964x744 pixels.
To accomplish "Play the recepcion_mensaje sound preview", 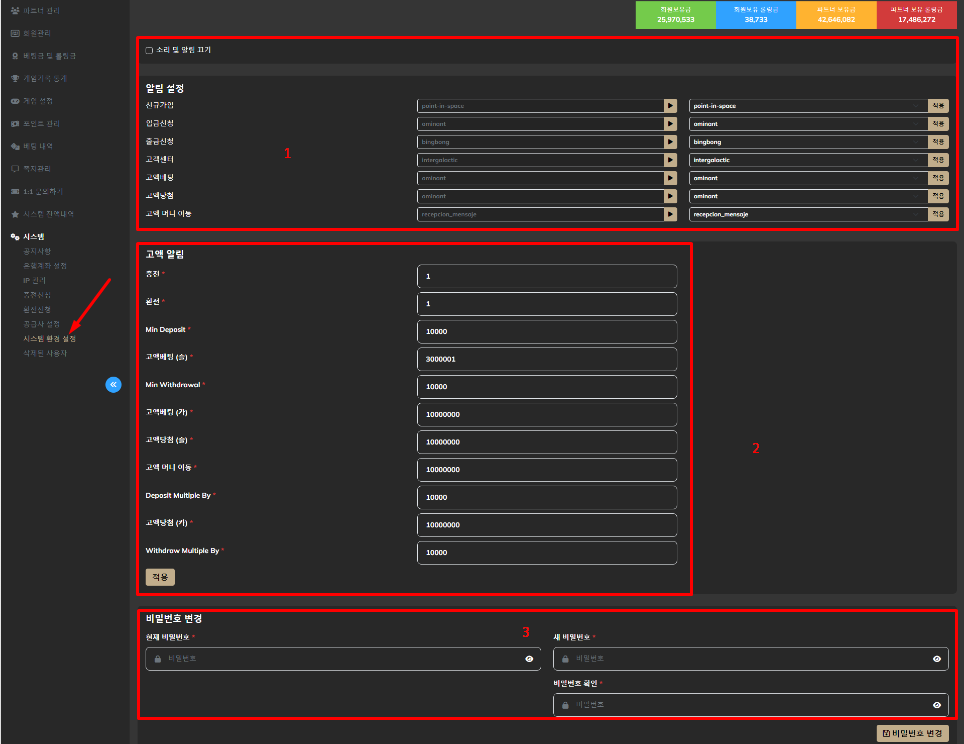I will coord(670,214).
